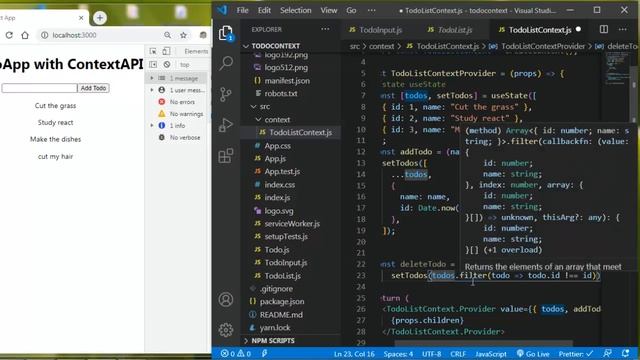The height and width of the screenshot is (360, 640).
Task: Open Run and Debug view
Action: [x=226, y=125]
